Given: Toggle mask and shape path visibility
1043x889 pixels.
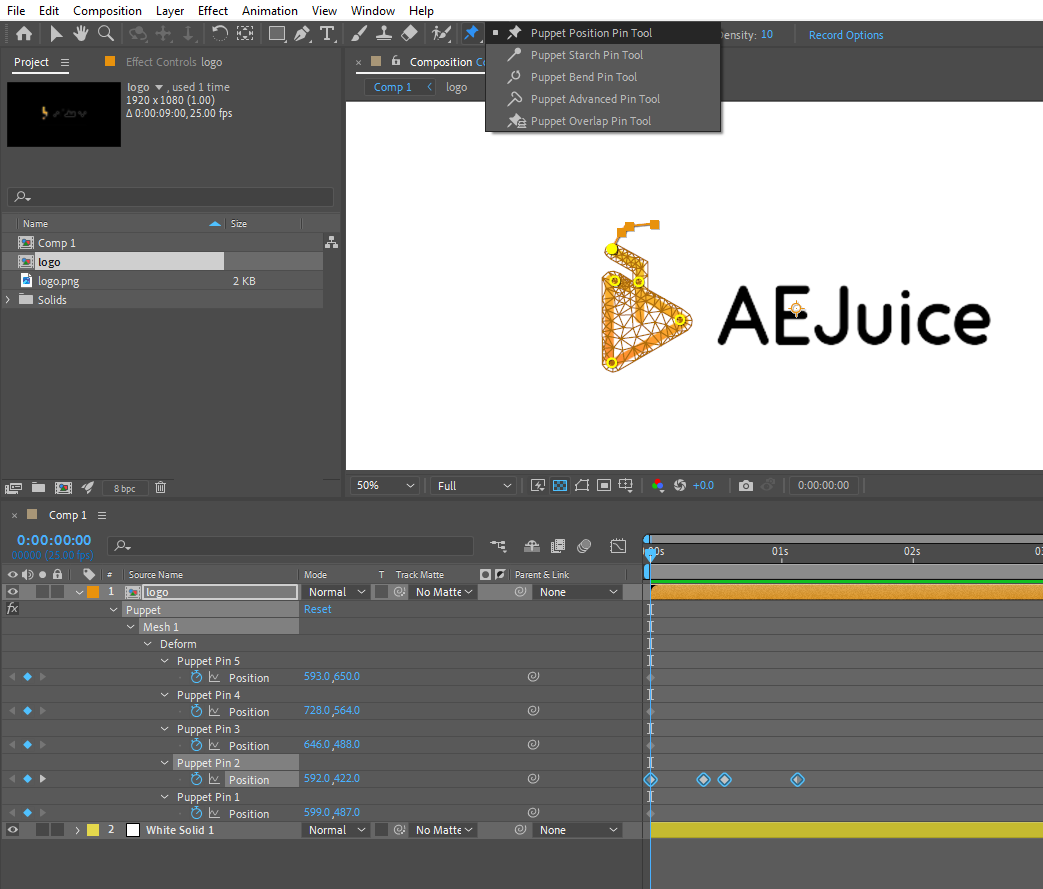Looking at the screenshot, I should coord(582,485).
